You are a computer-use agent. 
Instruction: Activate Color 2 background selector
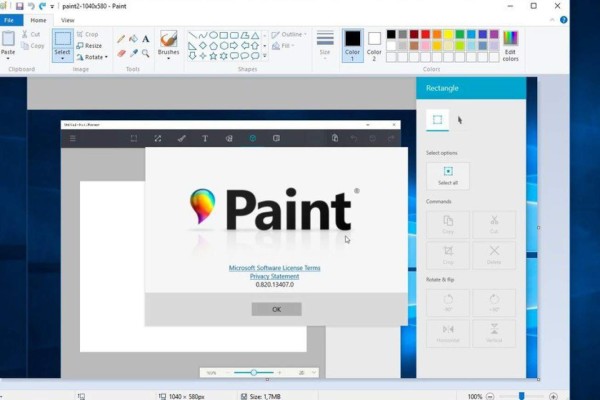374,46
